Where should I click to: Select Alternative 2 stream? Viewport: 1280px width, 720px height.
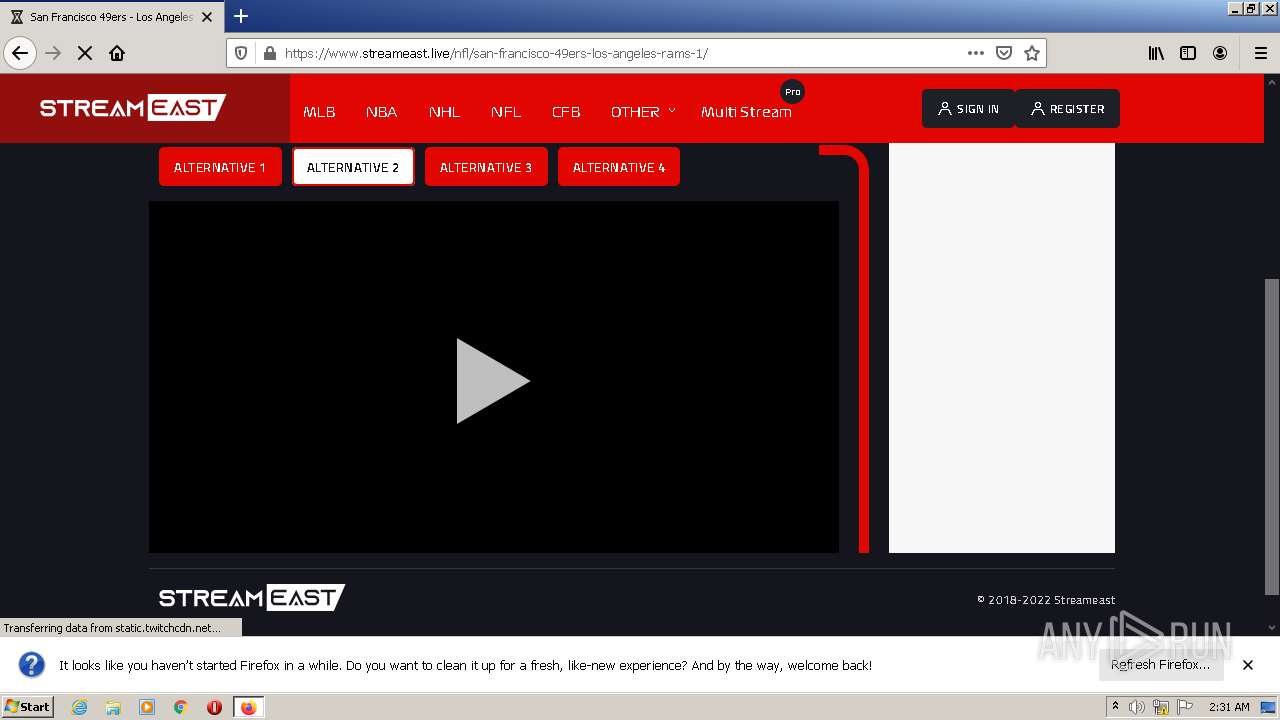(x=353, y=167)
